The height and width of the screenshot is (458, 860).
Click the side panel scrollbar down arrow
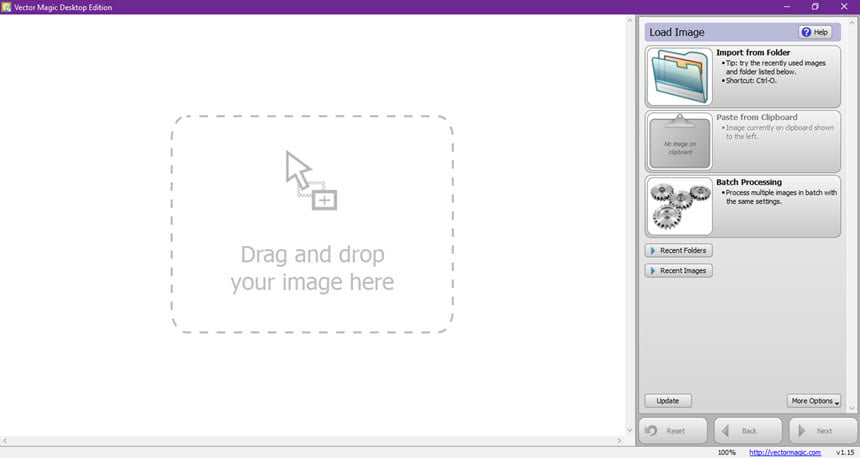(852, 408)
